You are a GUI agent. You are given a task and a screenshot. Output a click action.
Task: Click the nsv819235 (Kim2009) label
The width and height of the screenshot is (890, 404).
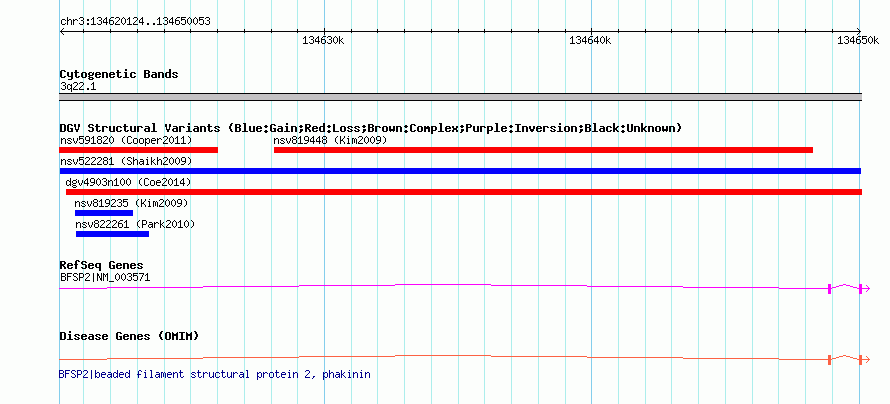pos(131,203)
